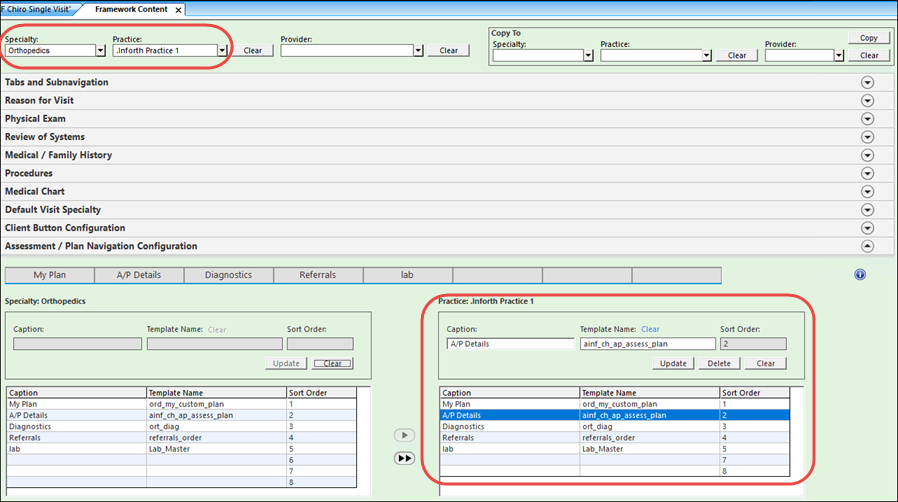898x502 pixels.
Task: Click Template Name column header in Specialty table
Action: (x=216, y=393)
